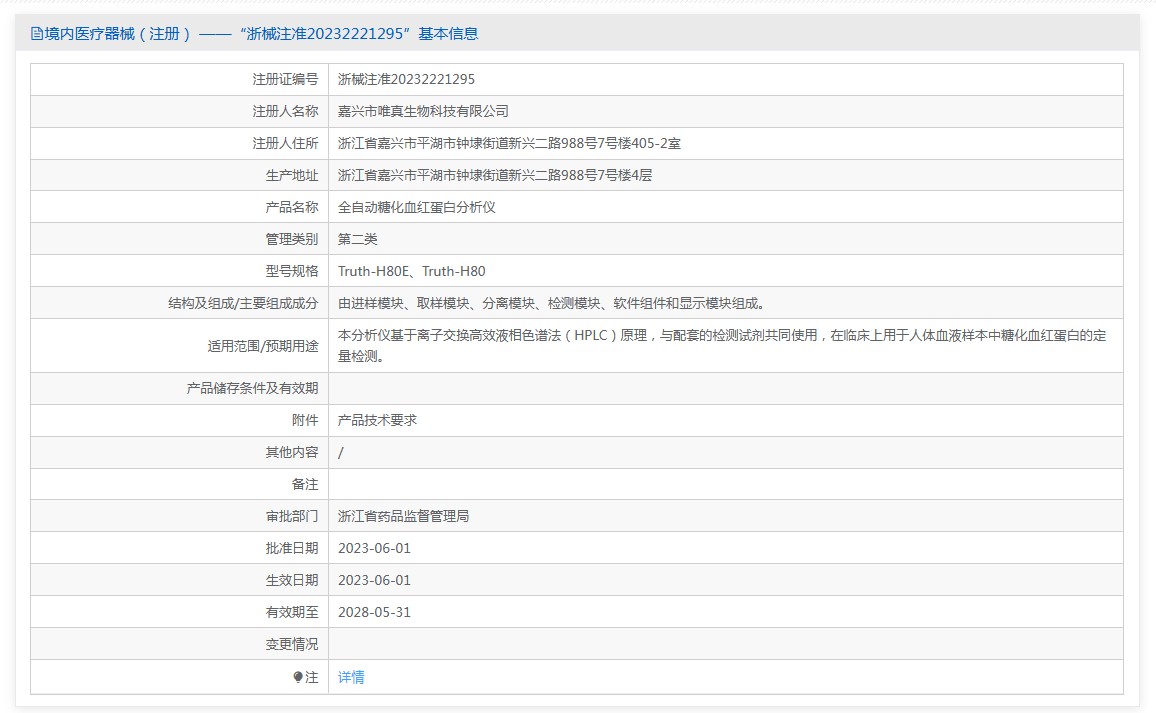Click the 型号规格 label
Viewport: 1156px width, 713px height.
292,271
